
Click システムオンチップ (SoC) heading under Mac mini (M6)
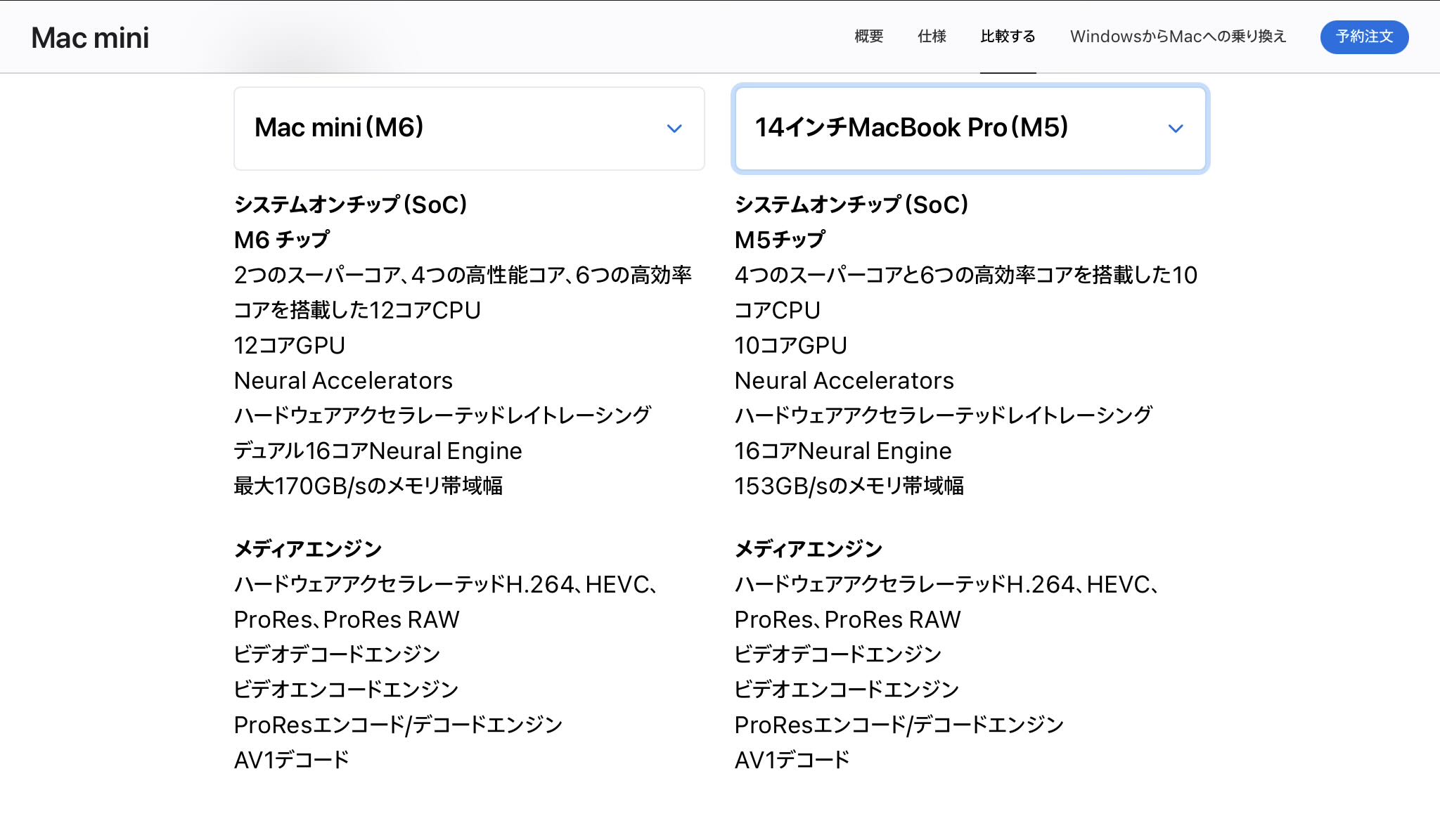point(351,205)
